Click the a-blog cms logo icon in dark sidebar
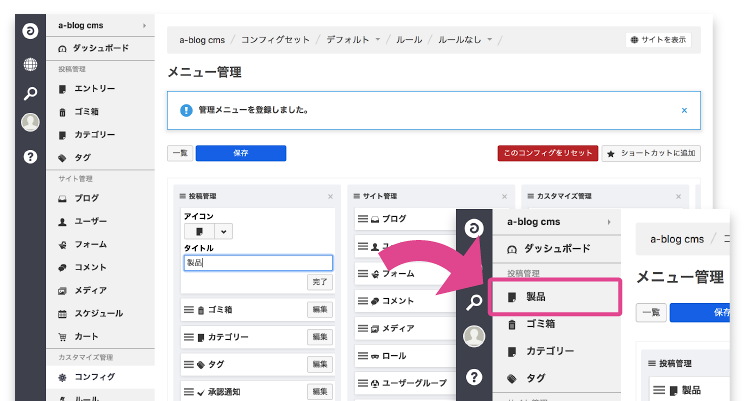This screenshot has height=401, width=745. click(30, 31)
